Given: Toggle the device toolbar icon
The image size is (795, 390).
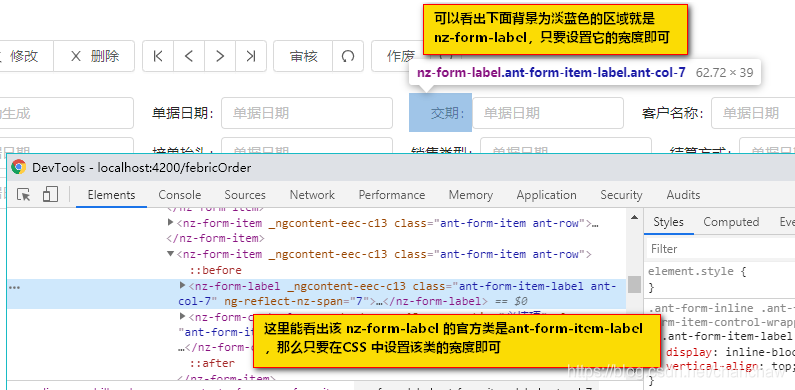Looking at the screenshot, I should coord(50,194).
